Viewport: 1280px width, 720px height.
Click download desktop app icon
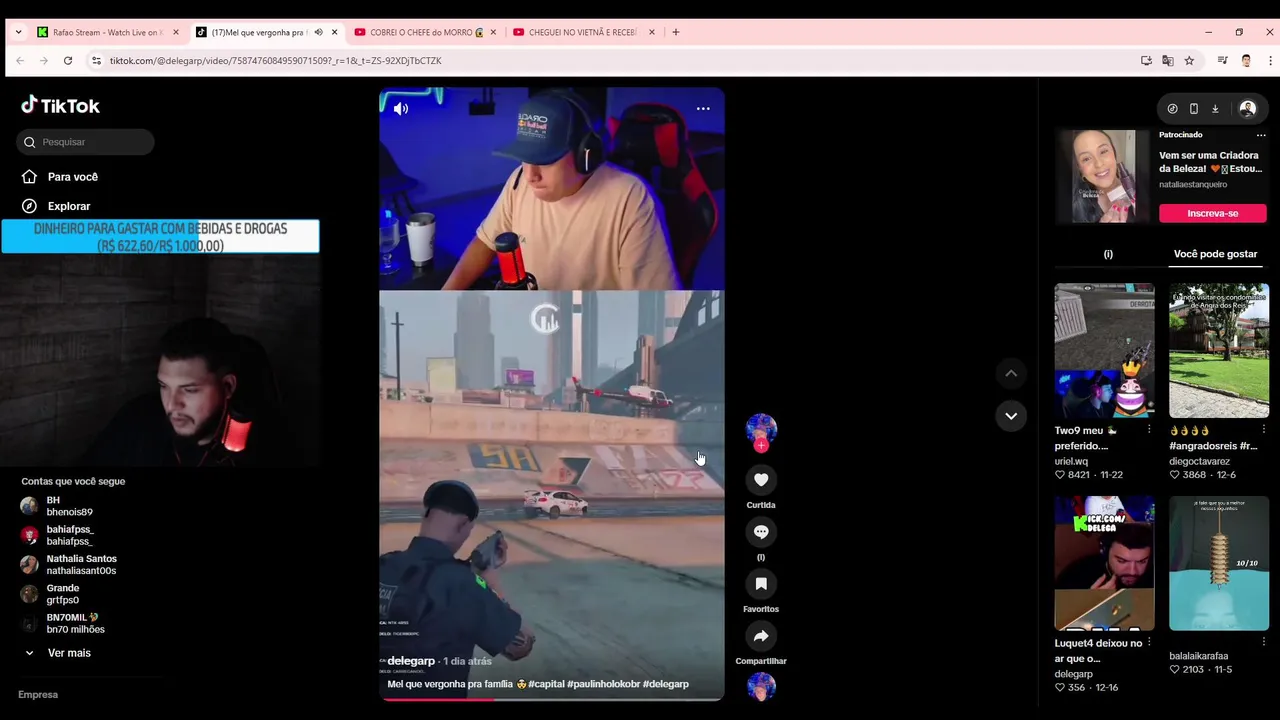coord(1215,109)
